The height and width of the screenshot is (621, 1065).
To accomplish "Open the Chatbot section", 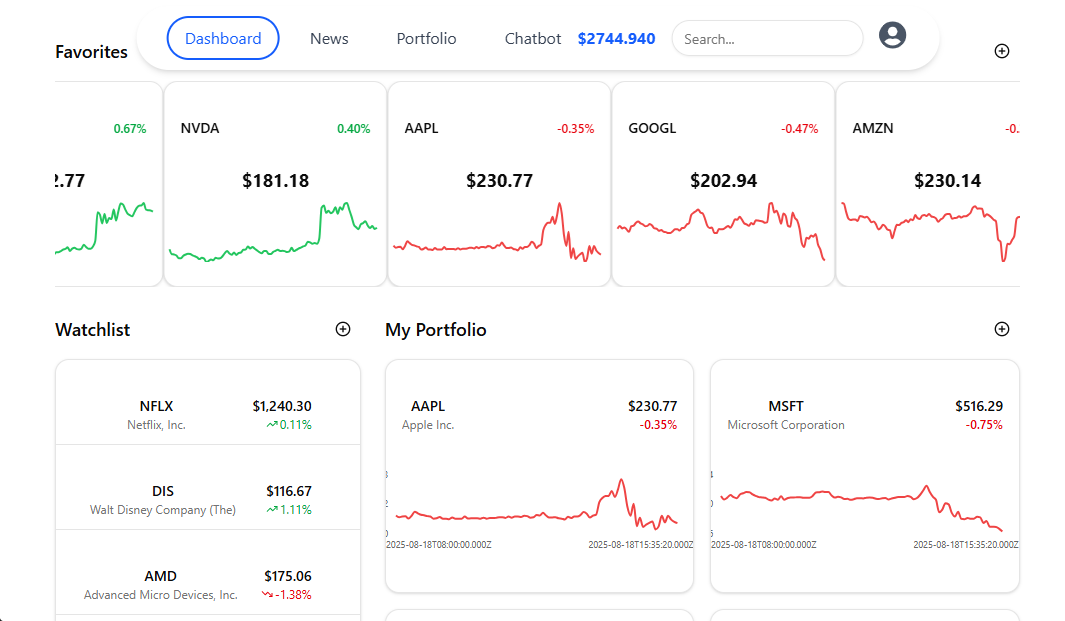I will pos(532,38).
